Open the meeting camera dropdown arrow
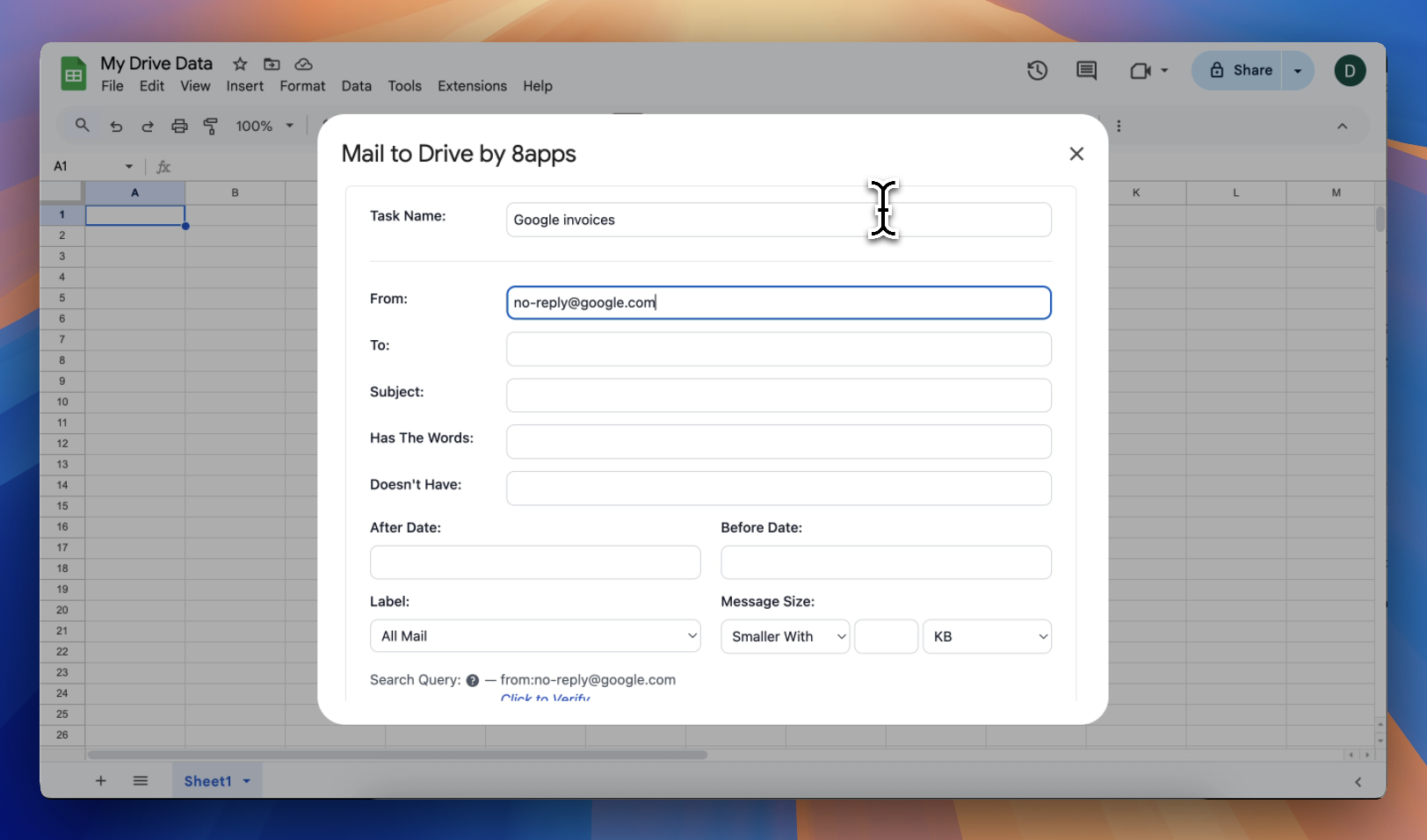Image resolution: width=1427 pixels, height=840 pixels. [1165, 70]
